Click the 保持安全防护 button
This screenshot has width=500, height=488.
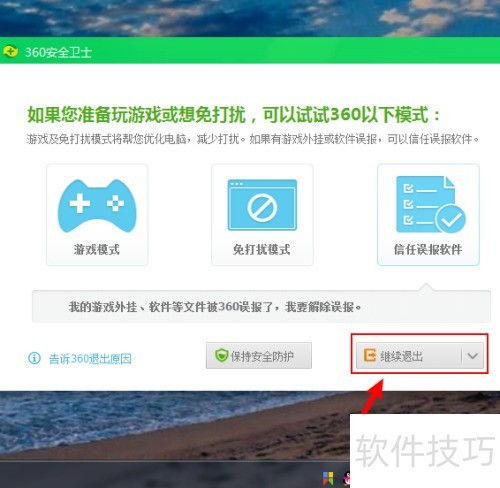pyautogui.click(x=259, y=355)
